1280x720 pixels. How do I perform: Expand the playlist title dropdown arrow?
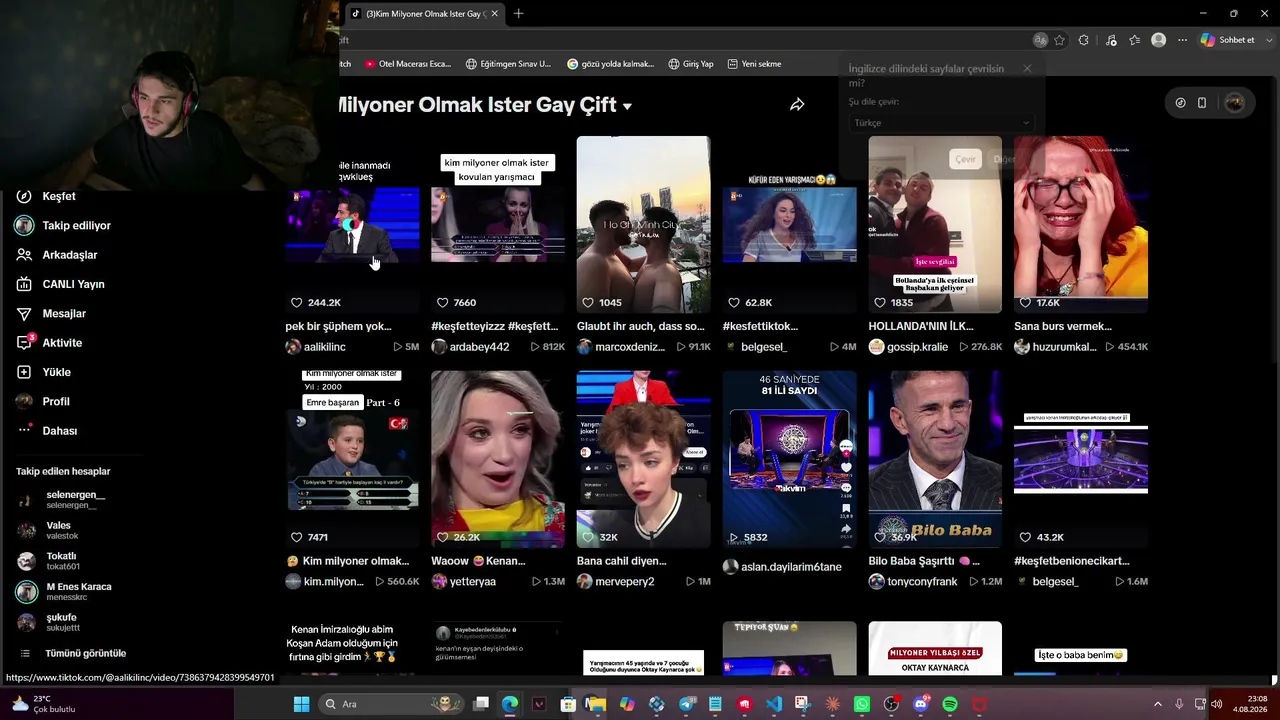(627, 106)
